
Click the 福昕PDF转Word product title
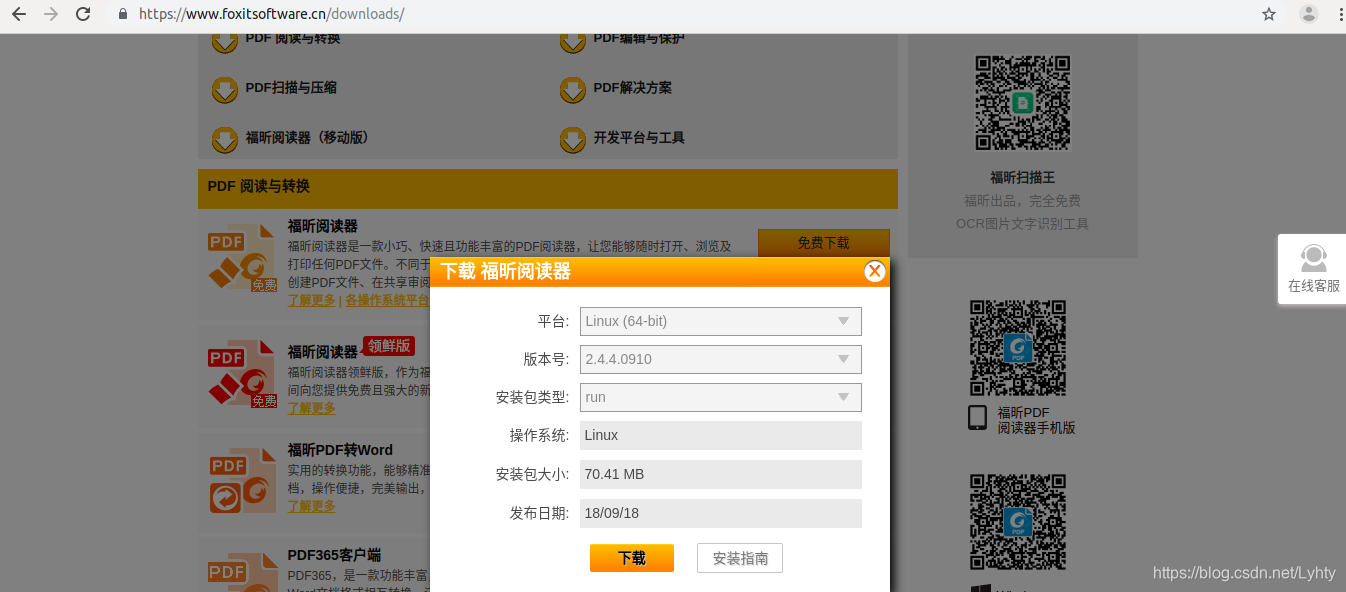coord(340,450)
